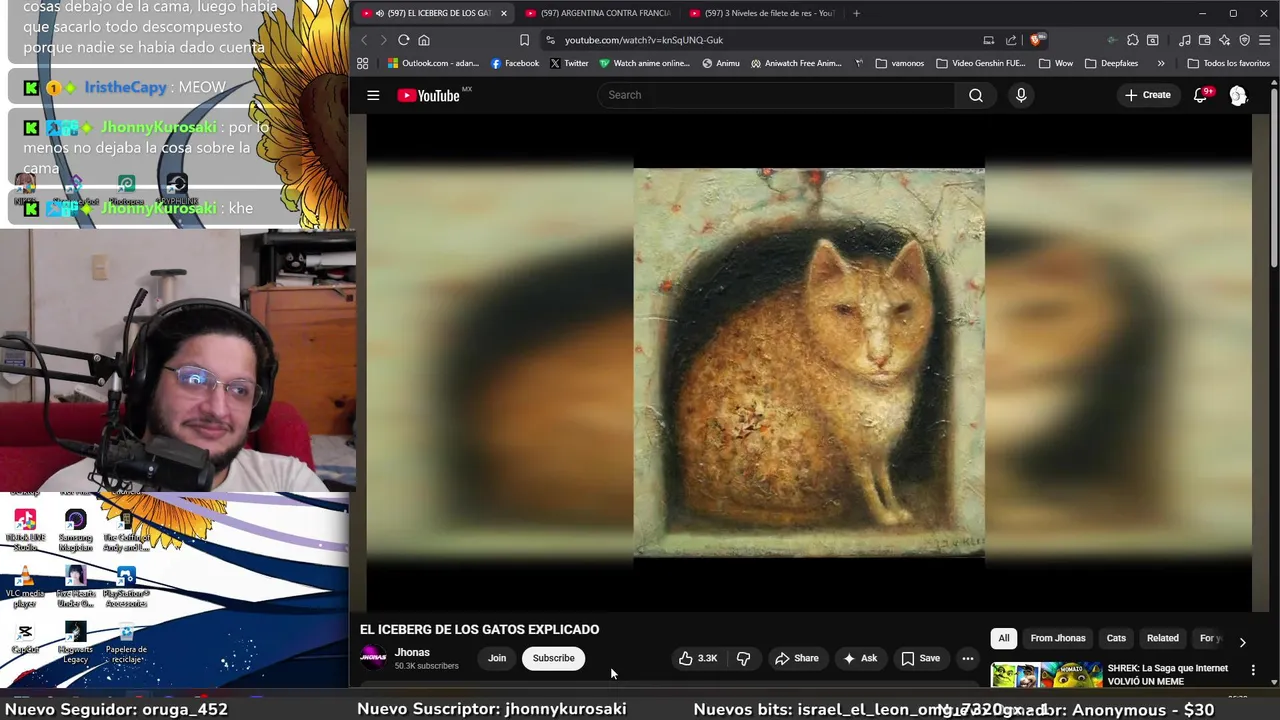The height and width of the screenshot is (720, 1280).
Task: Open the Deepfakes bookmarks folder
Action: click(1111, 63)
